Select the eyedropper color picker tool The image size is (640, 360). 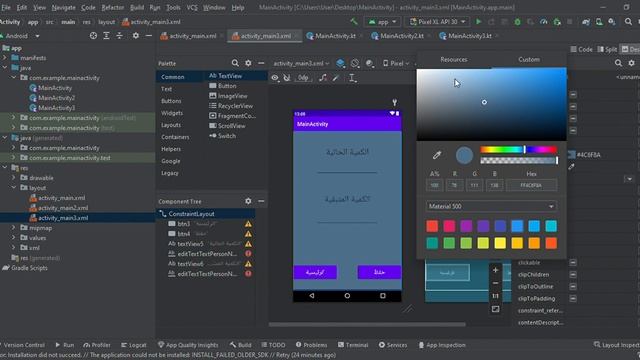click(x=437, y=155)
